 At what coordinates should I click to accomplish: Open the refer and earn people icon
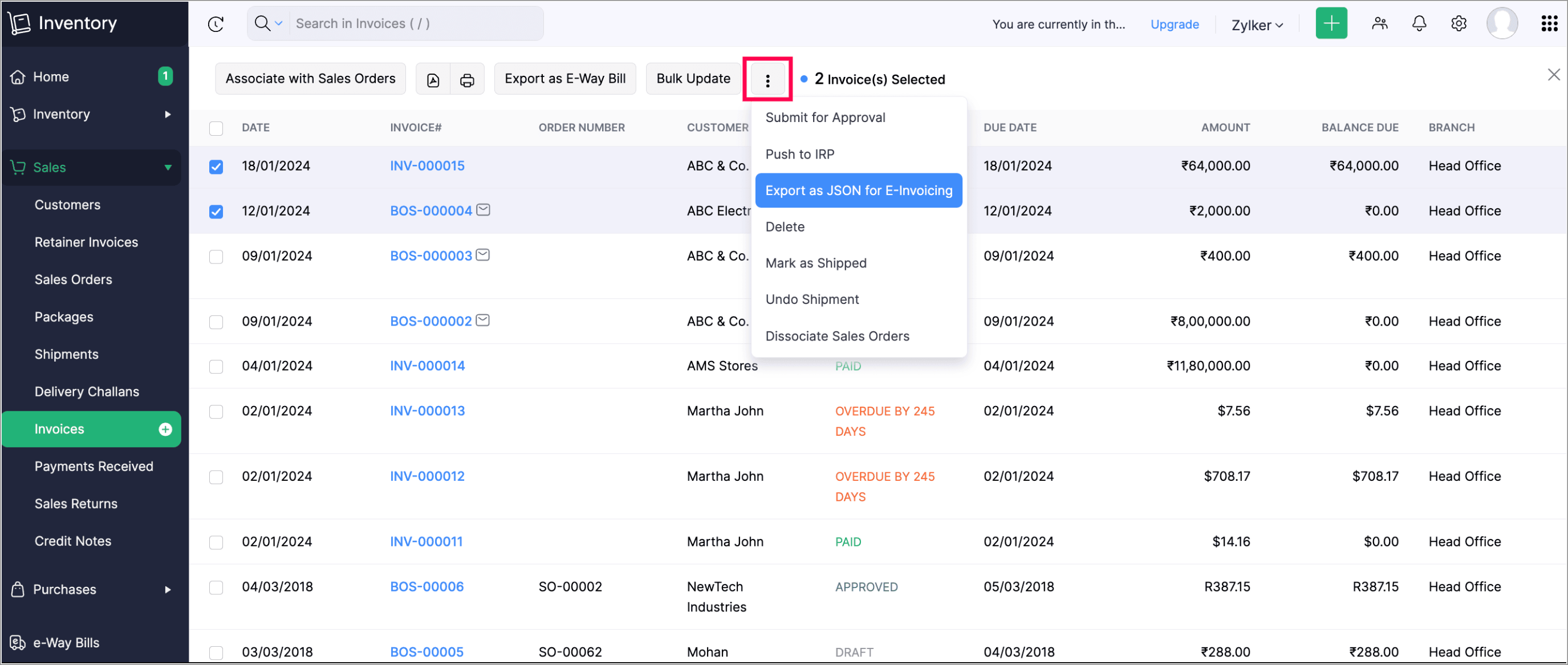[x=1379, y=23]
